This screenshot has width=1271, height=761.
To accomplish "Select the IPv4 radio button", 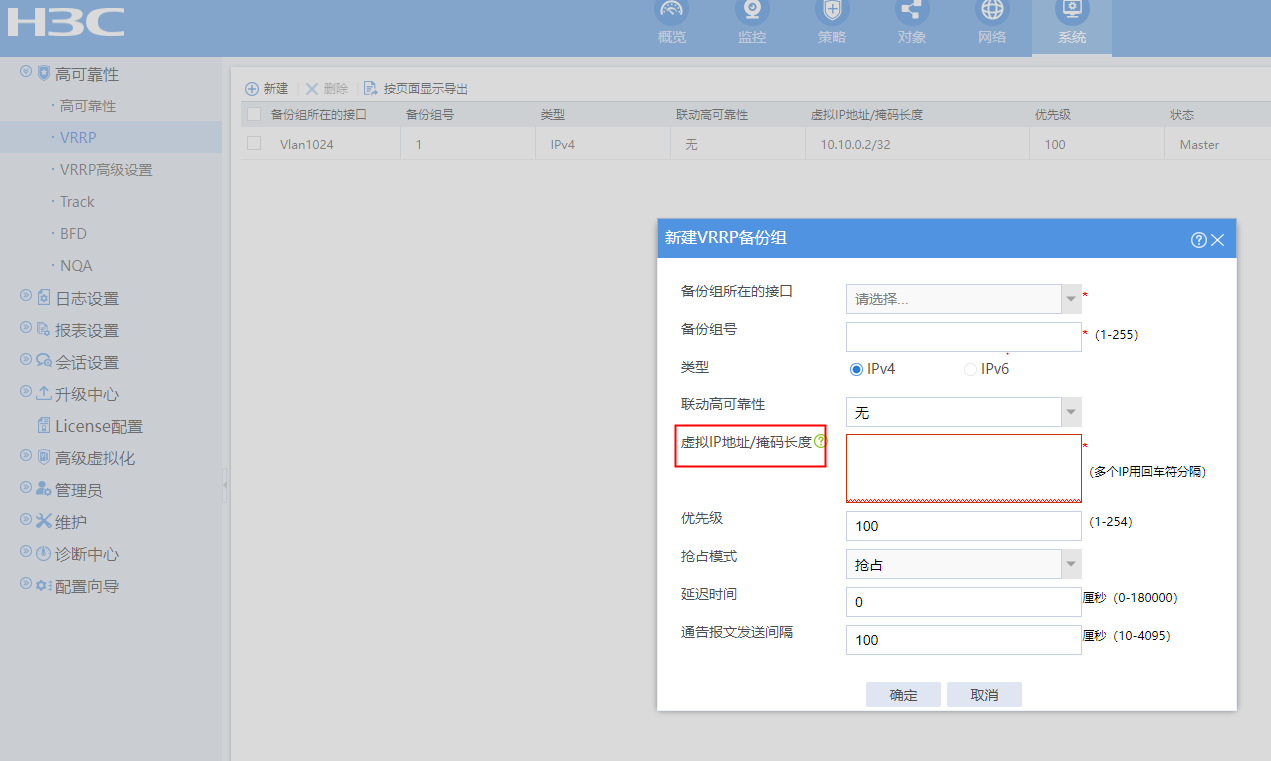I will [856, 369].
